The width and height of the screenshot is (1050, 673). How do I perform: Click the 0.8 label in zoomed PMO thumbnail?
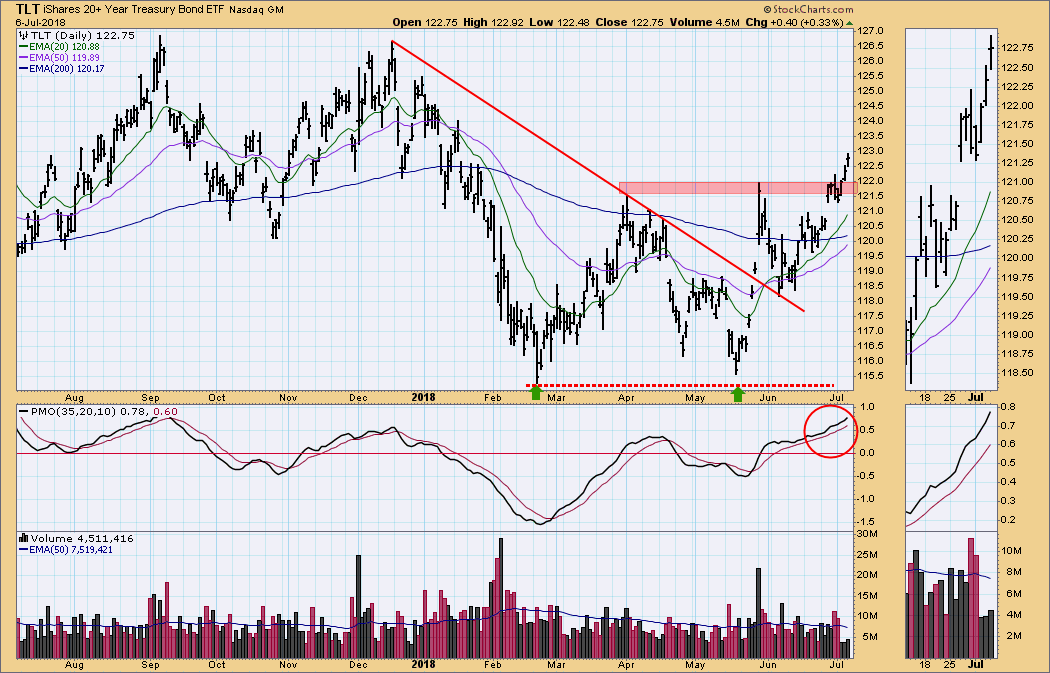1008,406
